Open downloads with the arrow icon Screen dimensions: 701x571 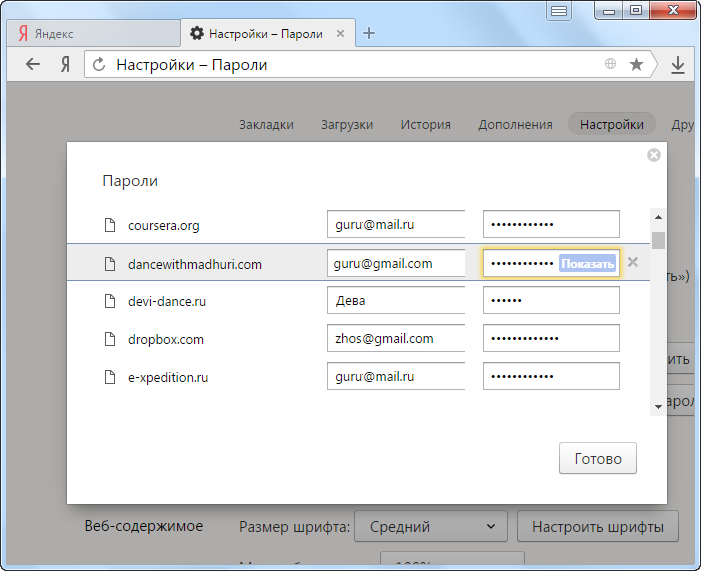pyautogui.click(x=678, y=65)
